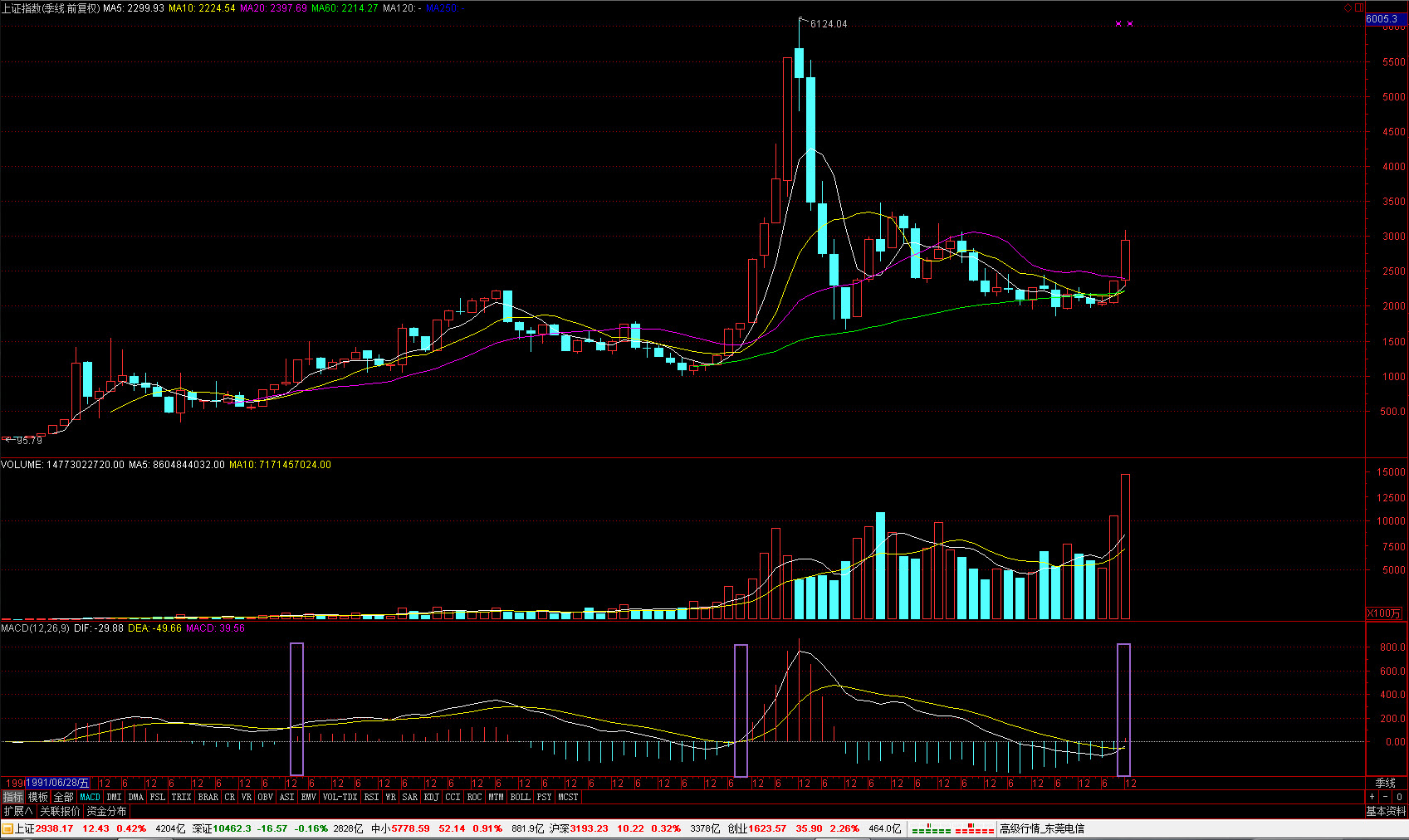The image size is (1409, 840).
Task: Select the RSI indicator tab
Action: 372,797
